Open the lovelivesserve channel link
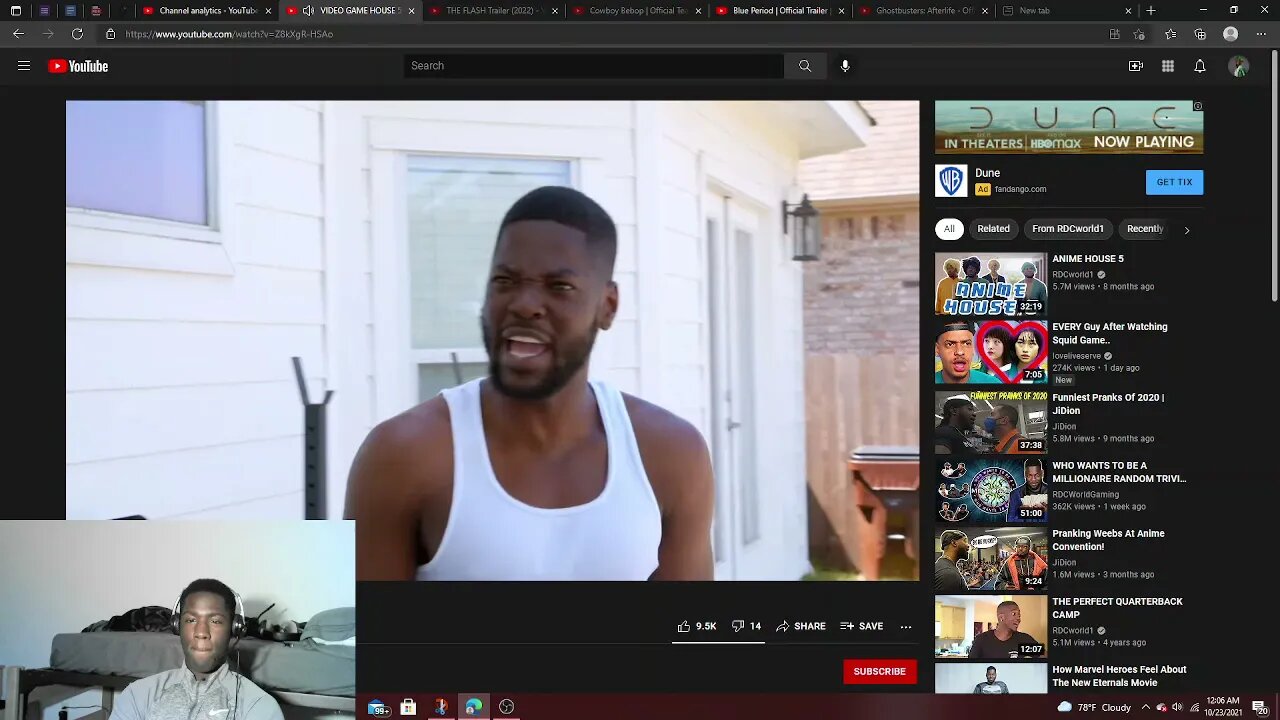The width and height of the screenshot is (1280, 720). coord(1076,355)
